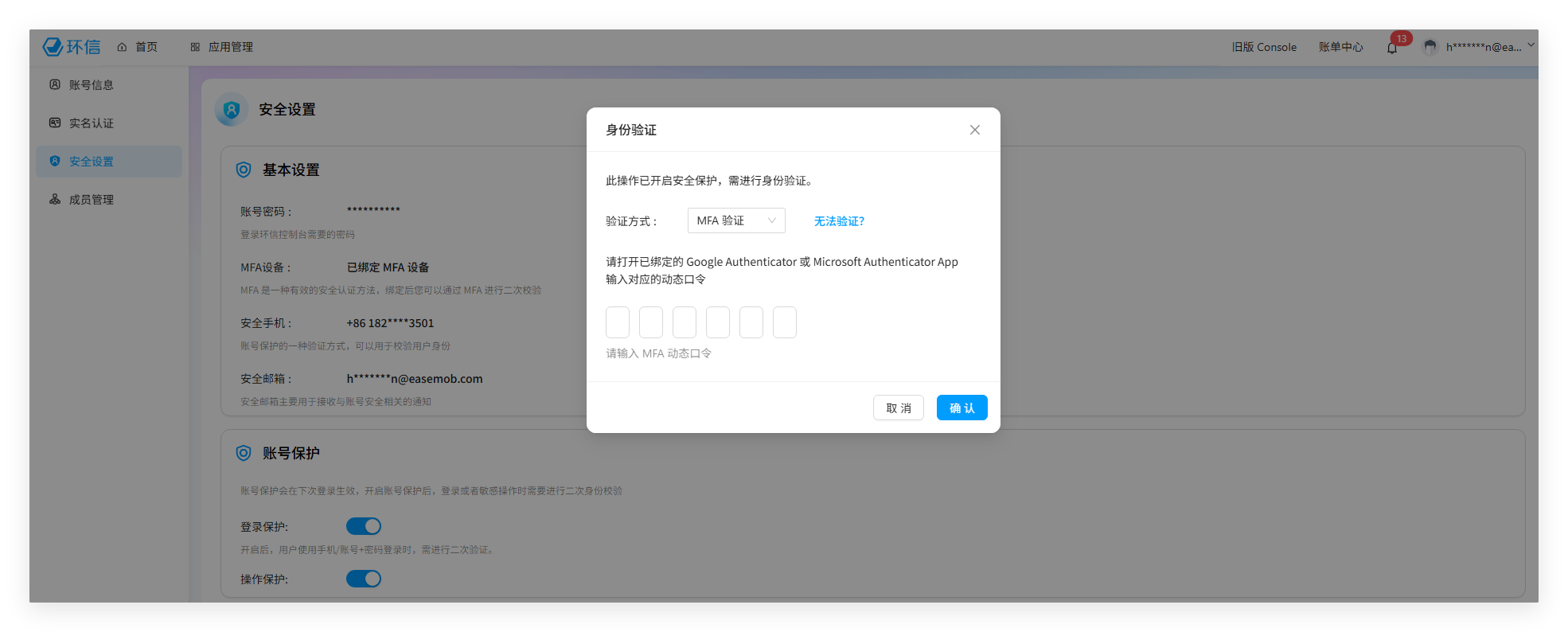Toggle the 操作保护 switch
This screenshot has height=632, width=1568.
(364, 579)
